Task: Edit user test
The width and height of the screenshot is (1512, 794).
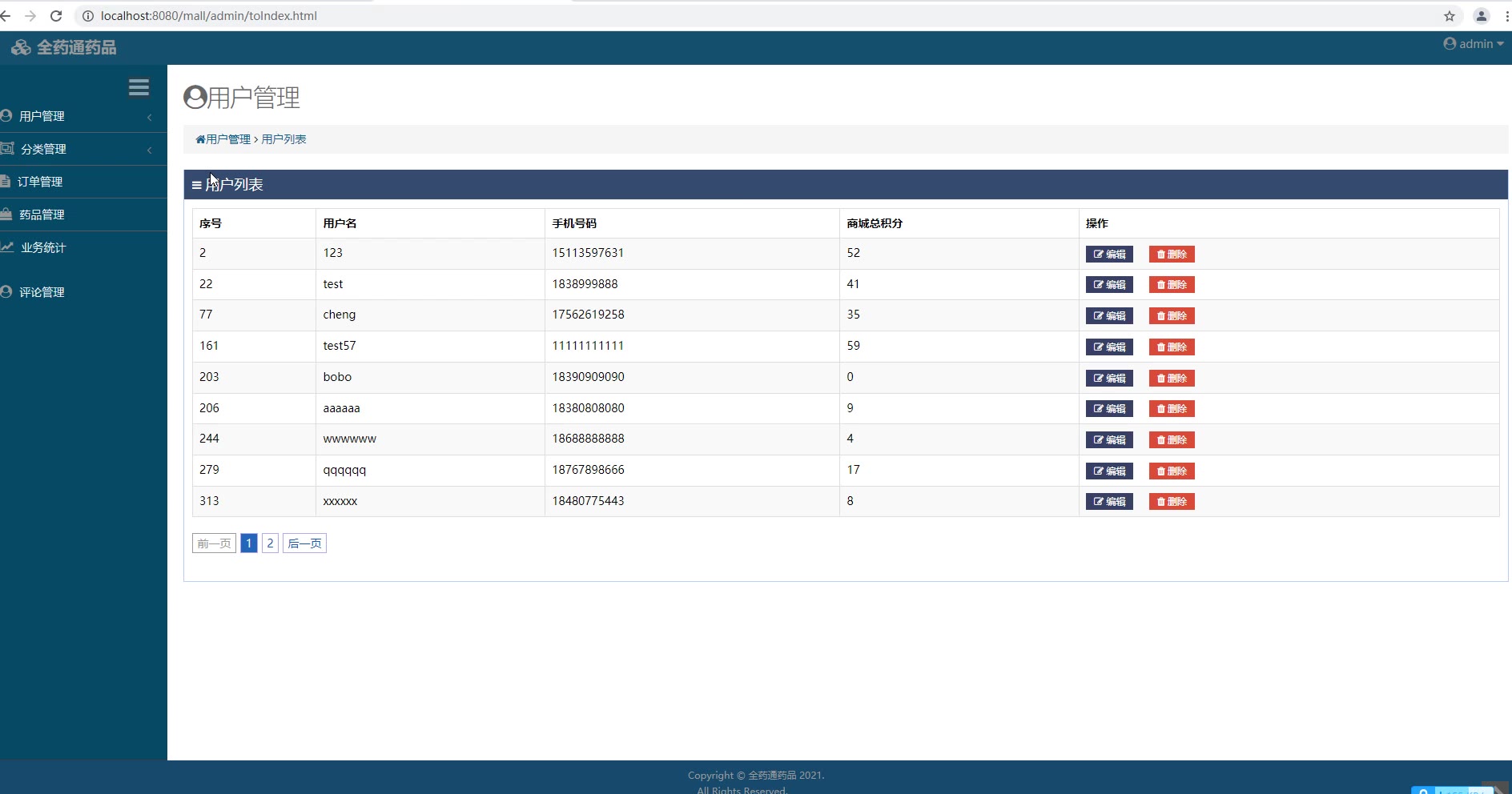Action: [x=1109, y=285]
